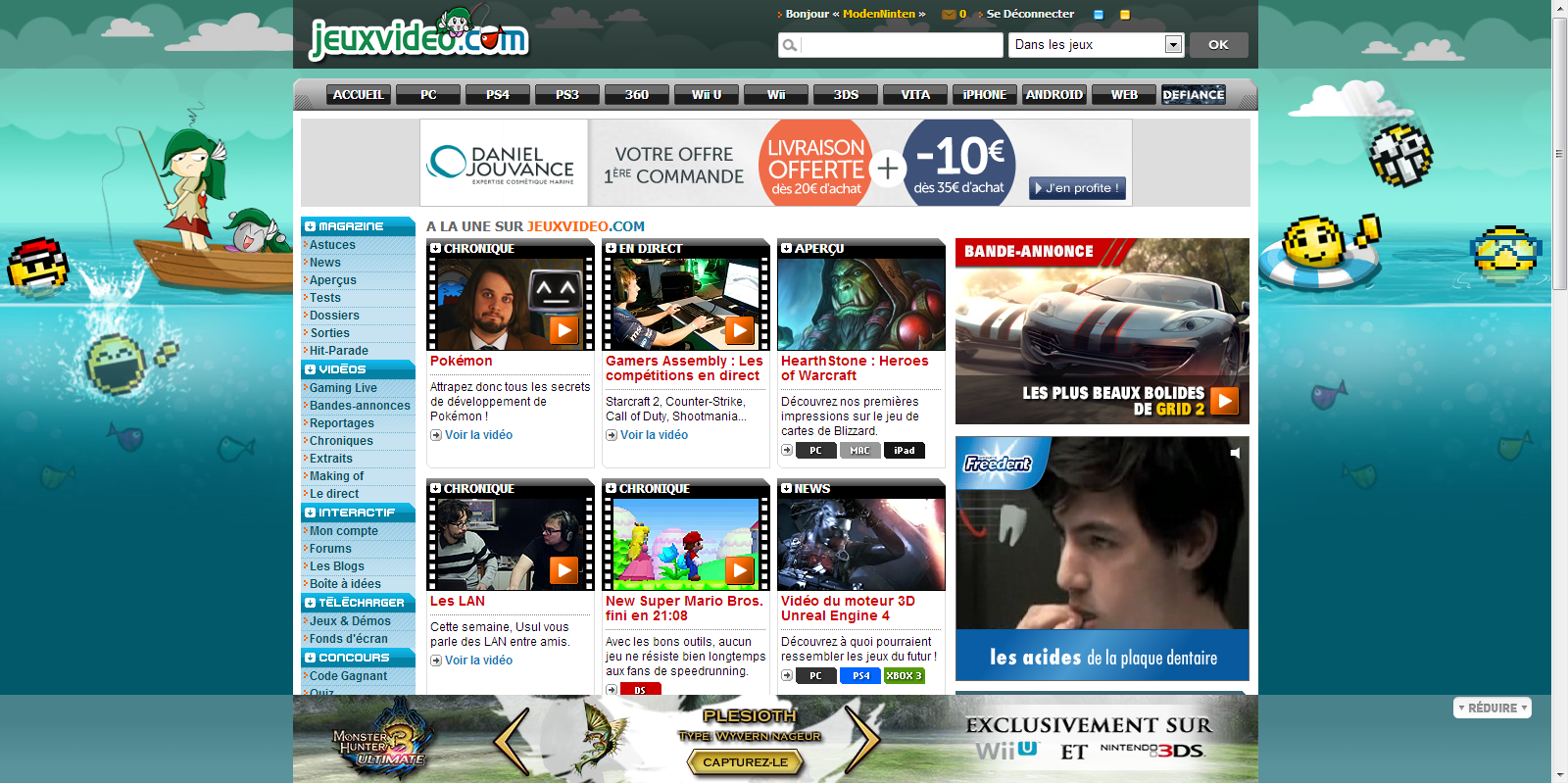Open the HearthStone preview thumbnail
The width and height of the screenshot is (1568, 783).
click(861, 304)
